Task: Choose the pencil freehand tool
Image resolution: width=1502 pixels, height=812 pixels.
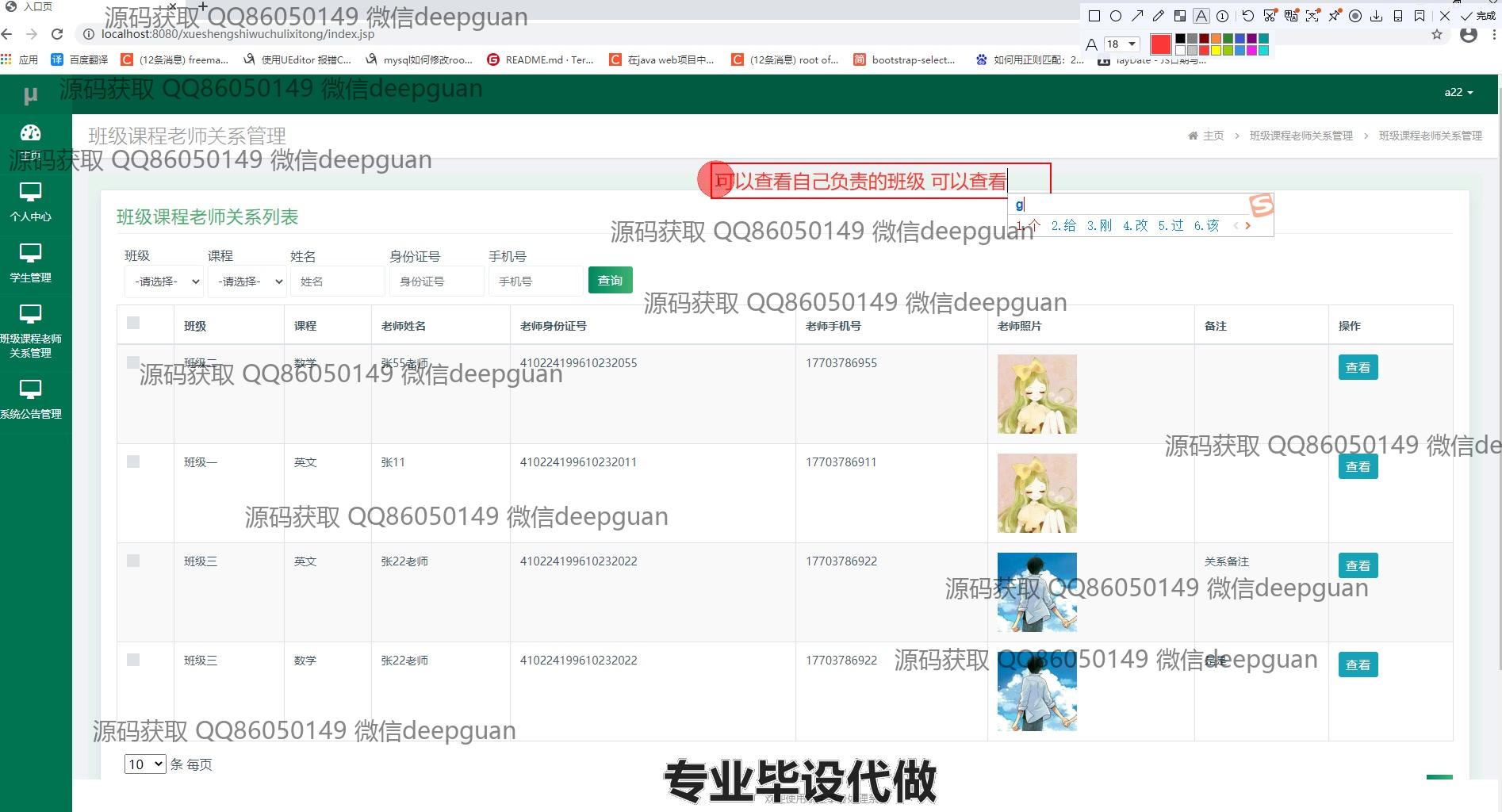Action: (1159, 16)
